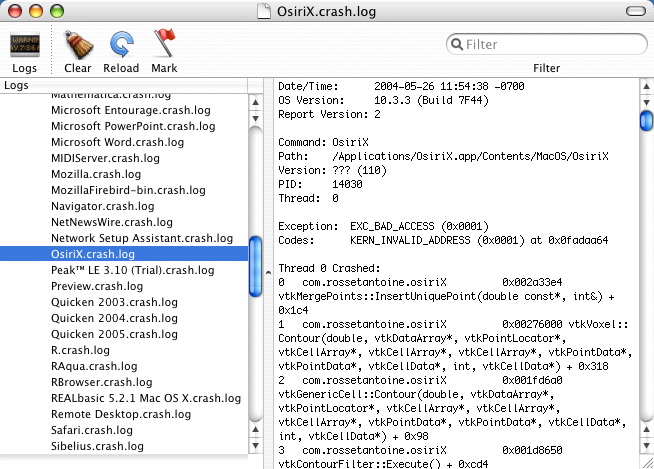Click top down arrow of report scrollbar
This screenshot has width=654, height=469.
pos(646,102)
